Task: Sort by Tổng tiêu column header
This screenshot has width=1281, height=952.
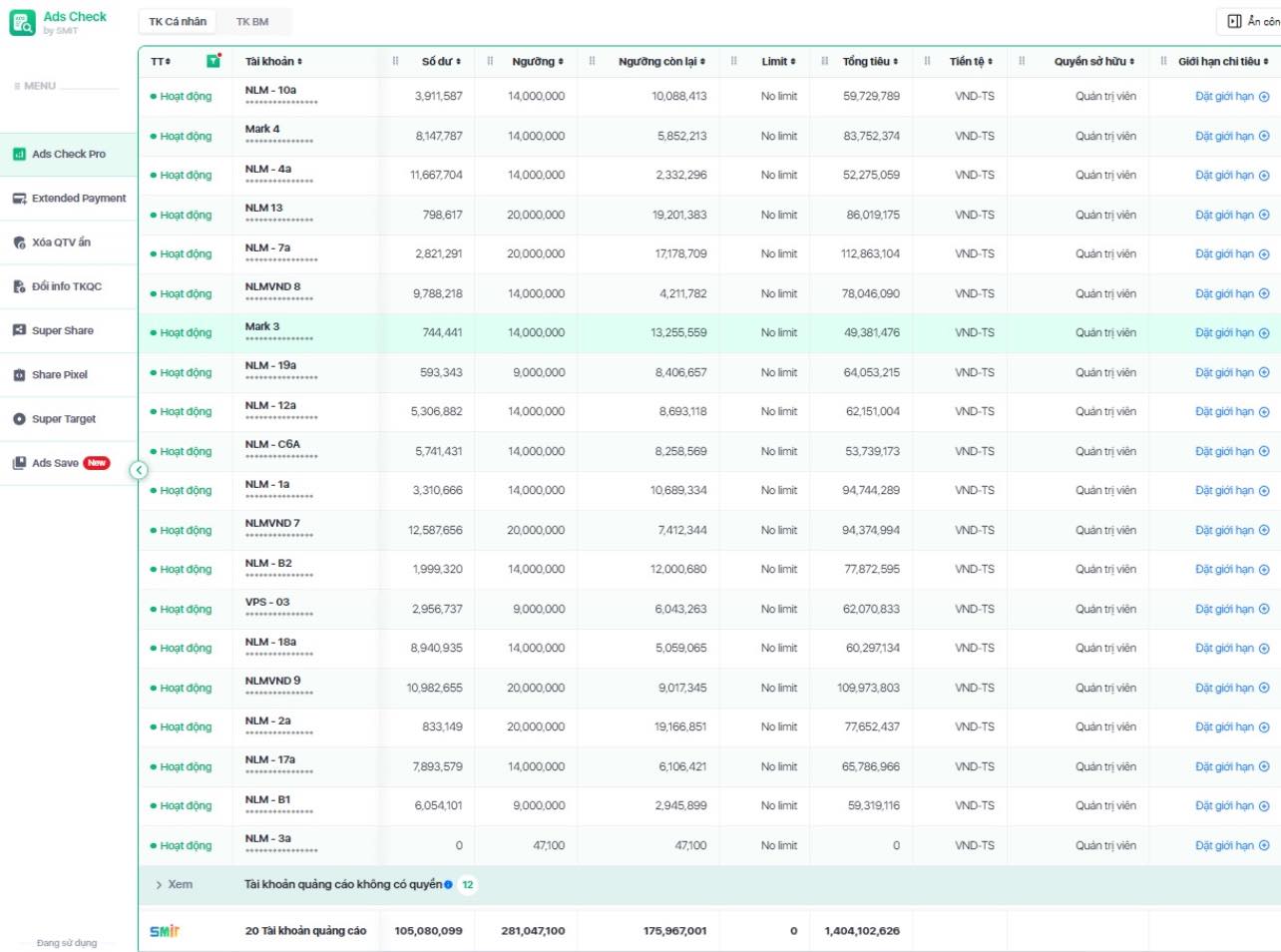Action: point(869,62)
